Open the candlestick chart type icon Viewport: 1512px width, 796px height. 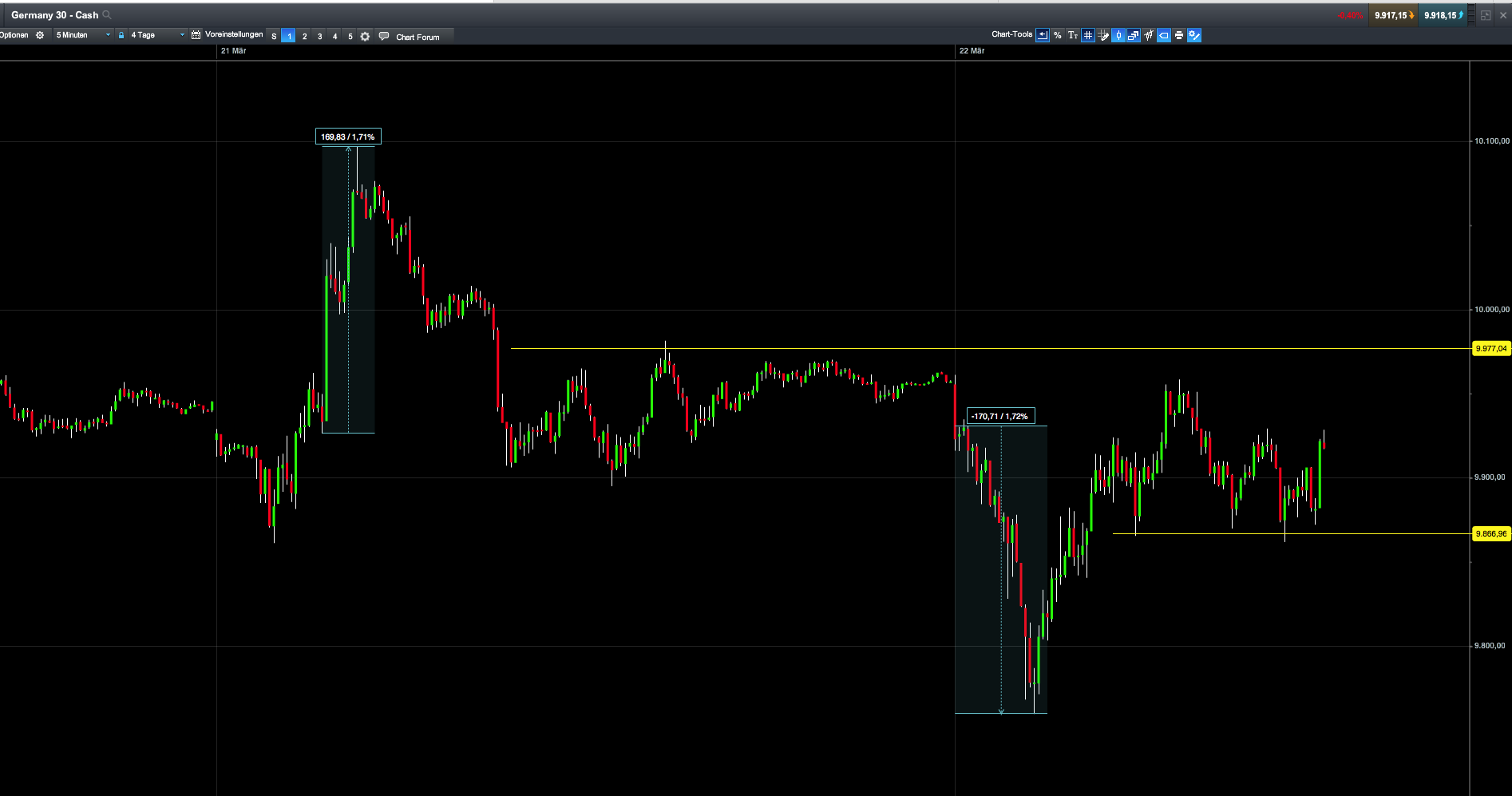tap(1118, 35)
